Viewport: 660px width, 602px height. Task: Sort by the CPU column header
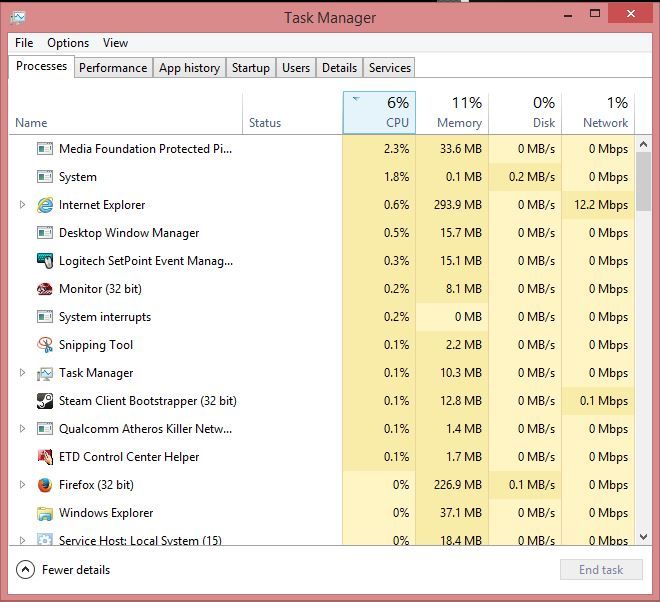[x=379, y=113]
